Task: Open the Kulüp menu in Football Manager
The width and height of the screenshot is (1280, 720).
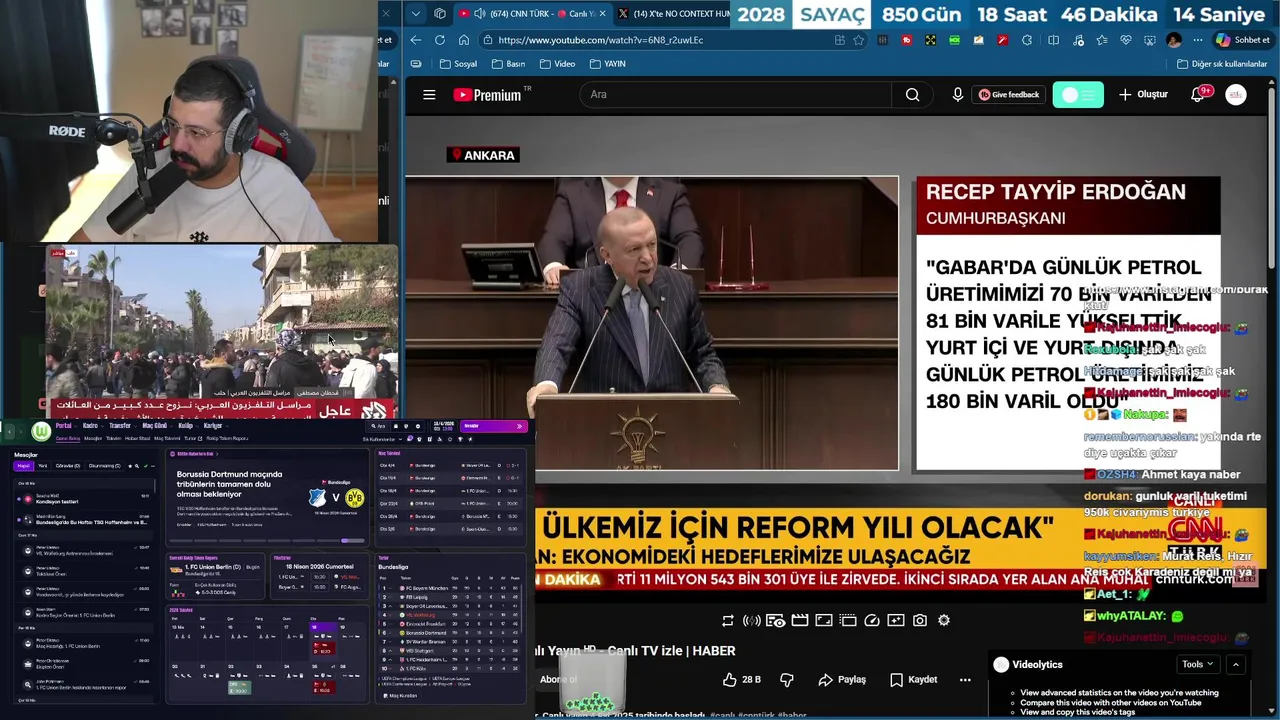Action: pyautogui.click(x=186, y=426)
